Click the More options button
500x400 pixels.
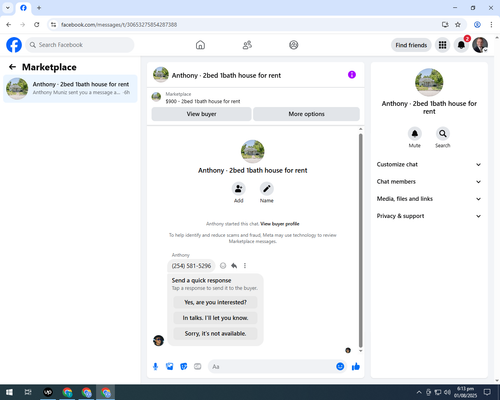point(306,114)
